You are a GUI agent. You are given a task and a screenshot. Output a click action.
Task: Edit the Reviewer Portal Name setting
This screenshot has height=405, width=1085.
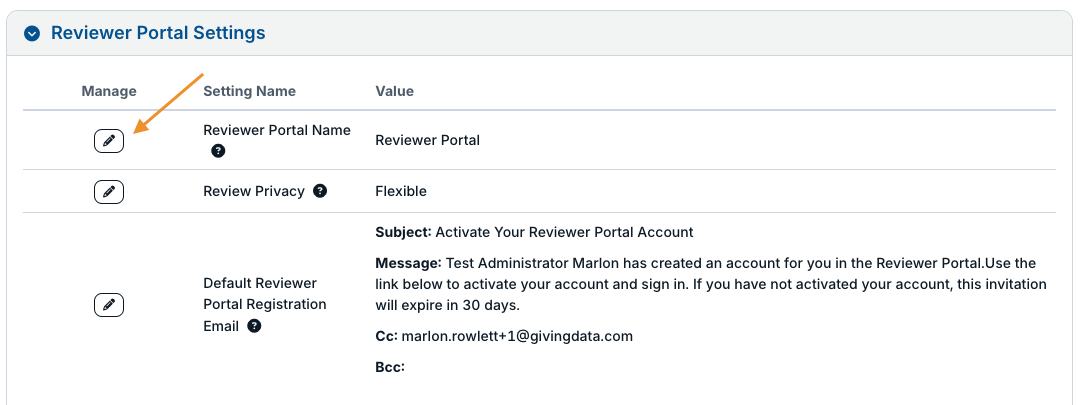(109, 141)
